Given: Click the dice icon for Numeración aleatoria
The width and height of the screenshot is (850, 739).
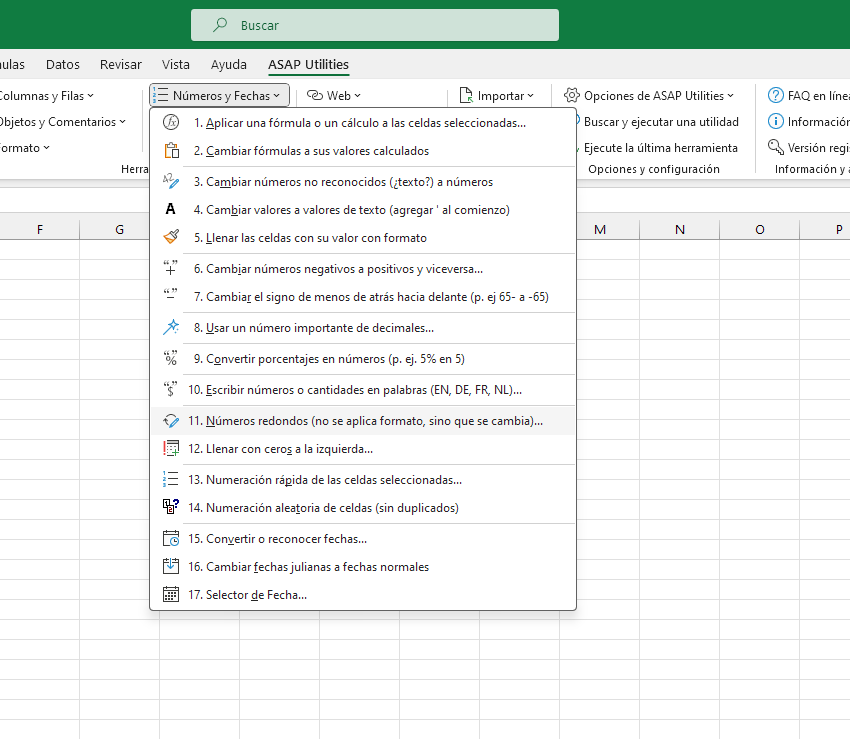Looking at the screenshot, I should tap(171, 508).
